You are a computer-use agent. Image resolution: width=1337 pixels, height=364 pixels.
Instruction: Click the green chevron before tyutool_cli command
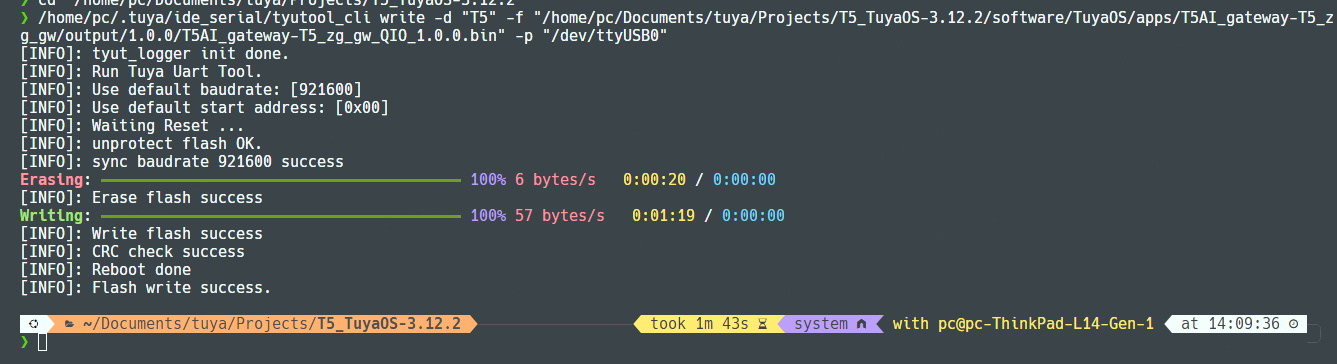(25, 18)
